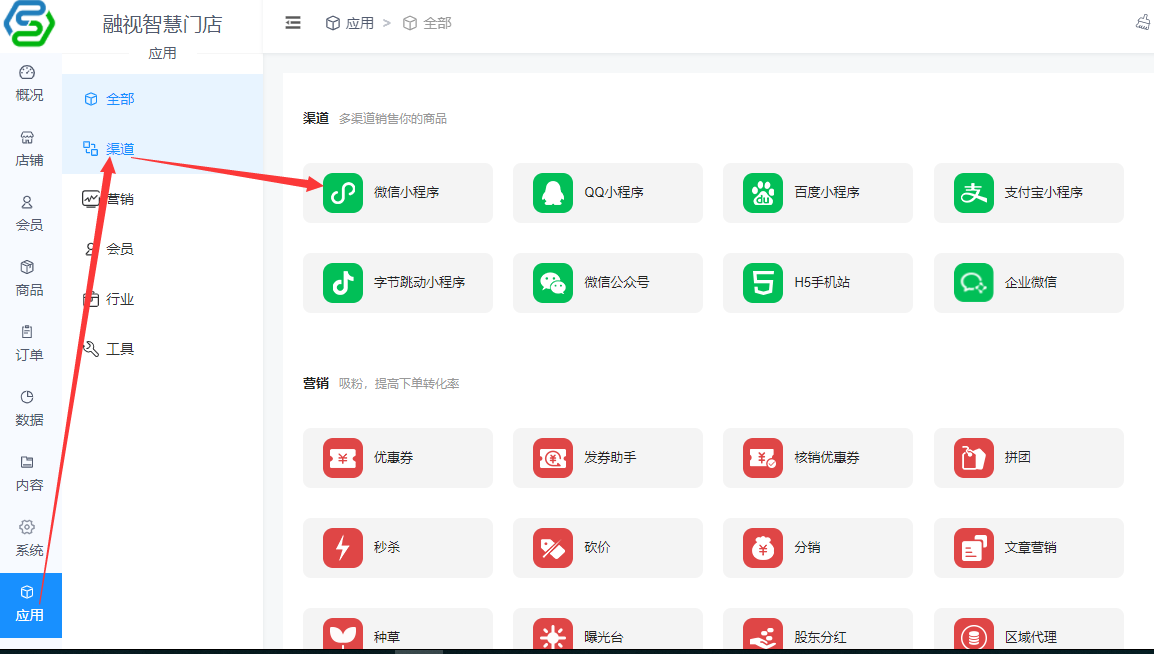Select 行业 in the app submenu

point(163,299)
